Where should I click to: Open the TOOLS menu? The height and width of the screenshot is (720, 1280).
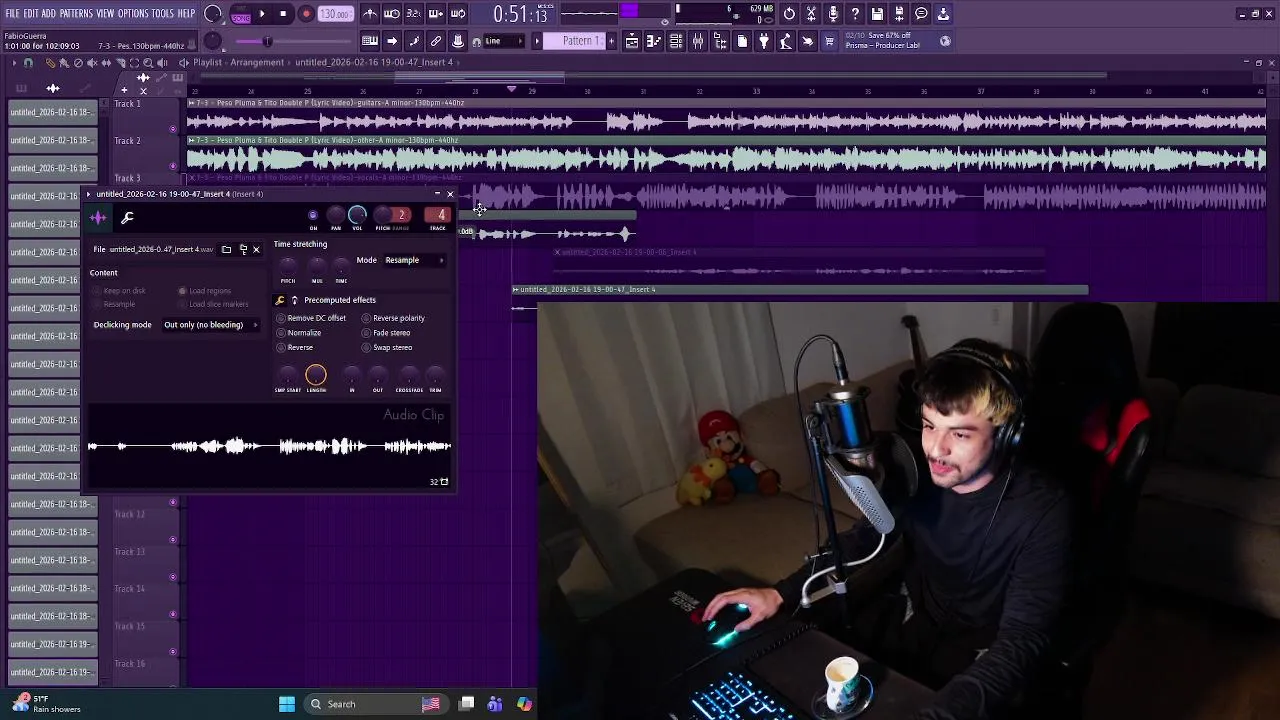[162, 13]
